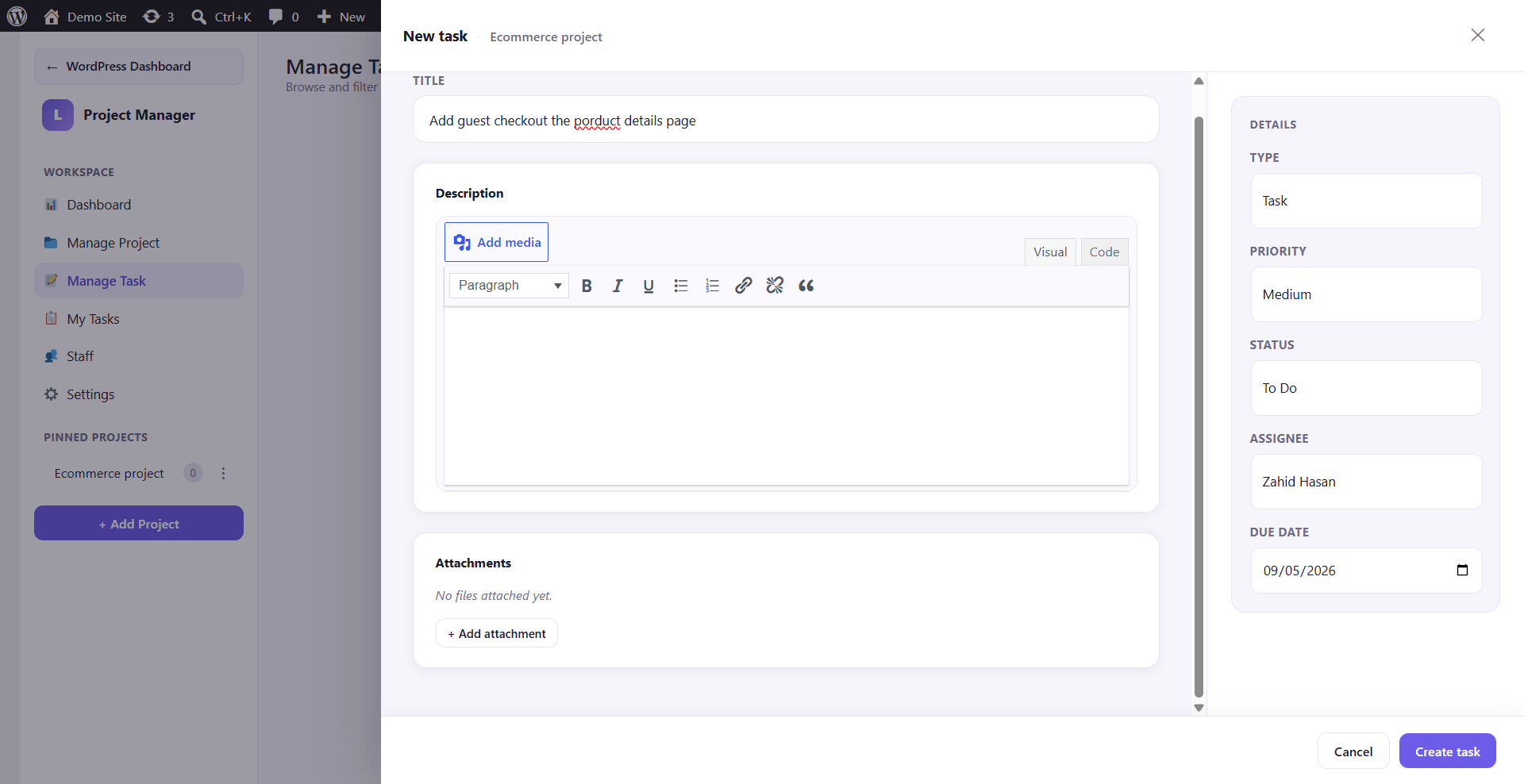Open My Tasks in sidebar
The width and height of the screenshot is (1524, 784).
(x=139, y=319)
